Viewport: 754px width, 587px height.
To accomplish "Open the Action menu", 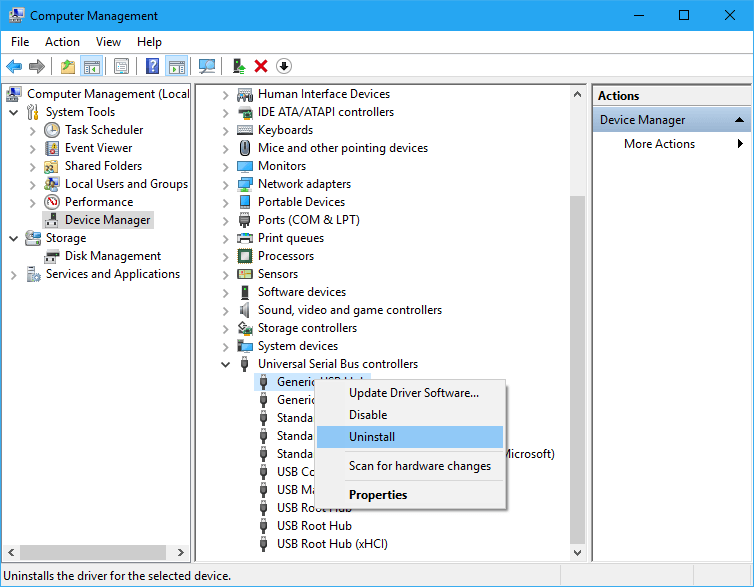I will click(62, 42).
